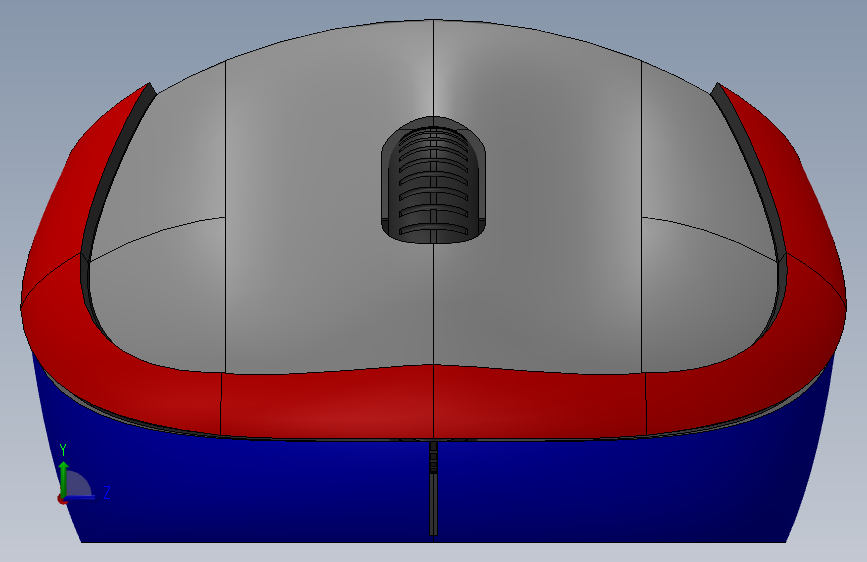Select the dark vertical slot in the blue base
The image size is (867, 562).
434,488
